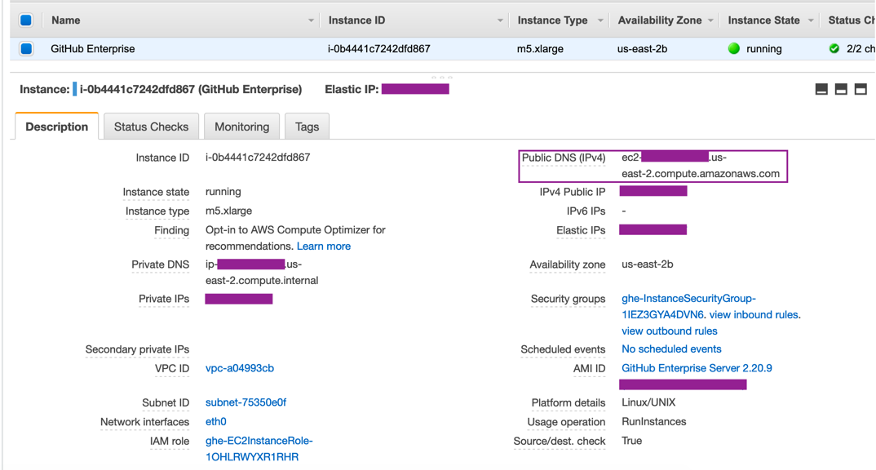Click the leftmost details pane layout icon
The width and height of the screenshot is (876, 470).
[821, 90]
